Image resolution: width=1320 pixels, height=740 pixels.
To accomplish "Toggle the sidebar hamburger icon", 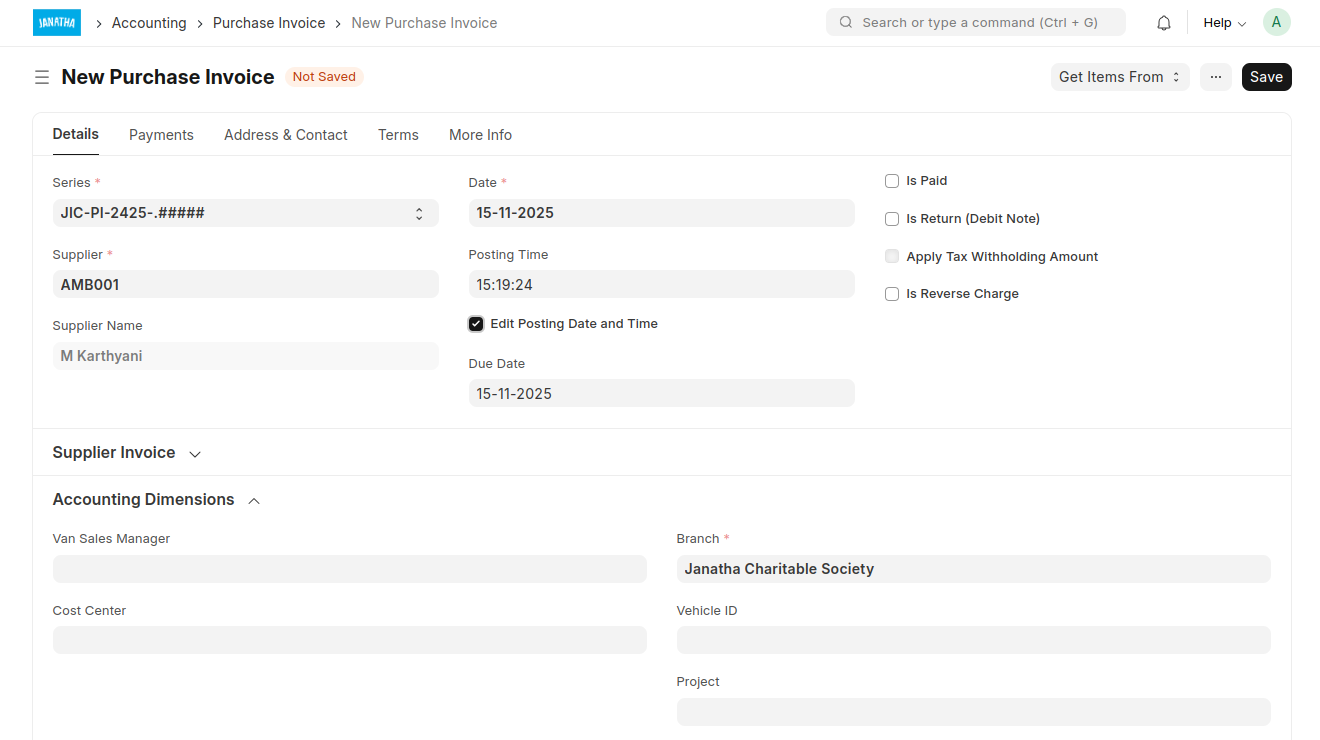I will 42,77.
